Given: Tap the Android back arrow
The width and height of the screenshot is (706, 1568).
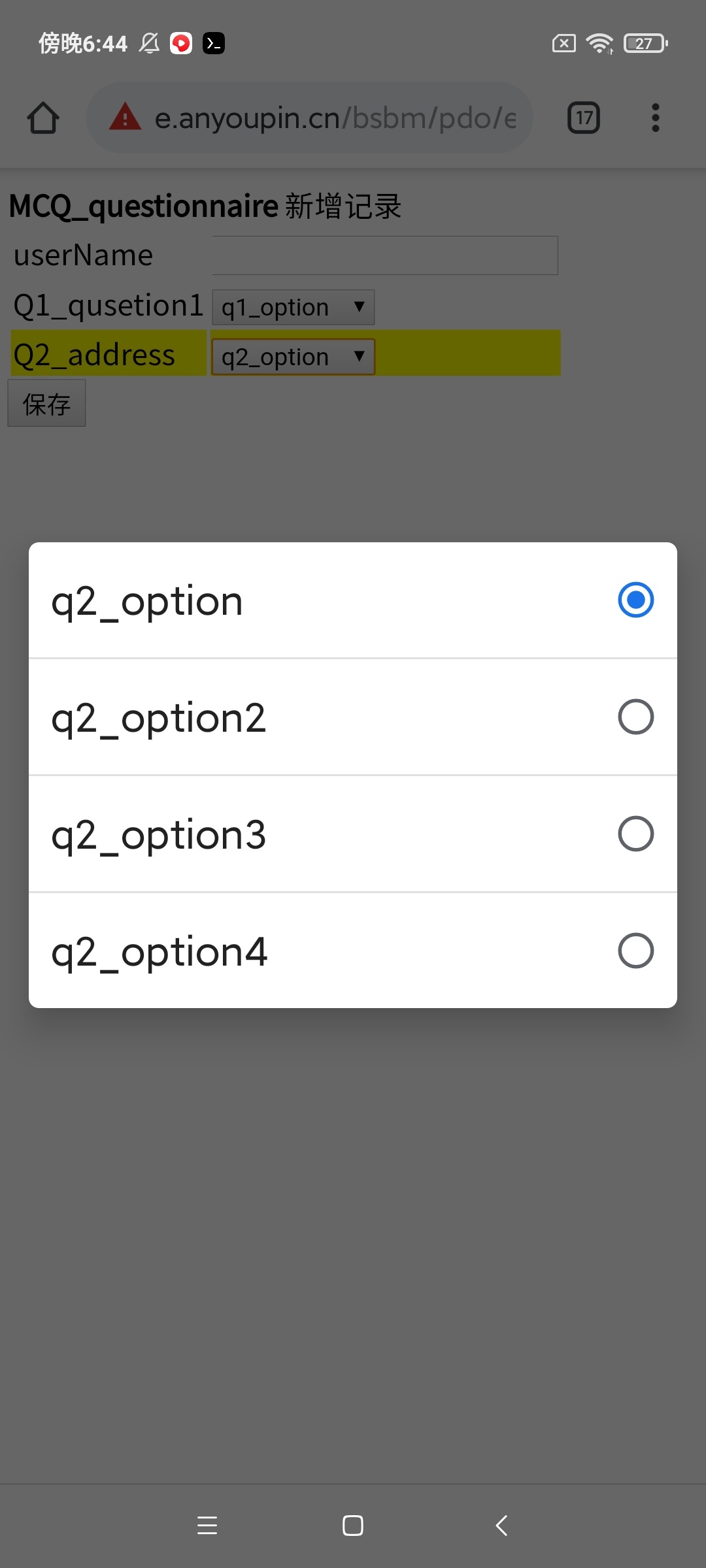Looking at the screenshot, I should [x=501, y=1526].
